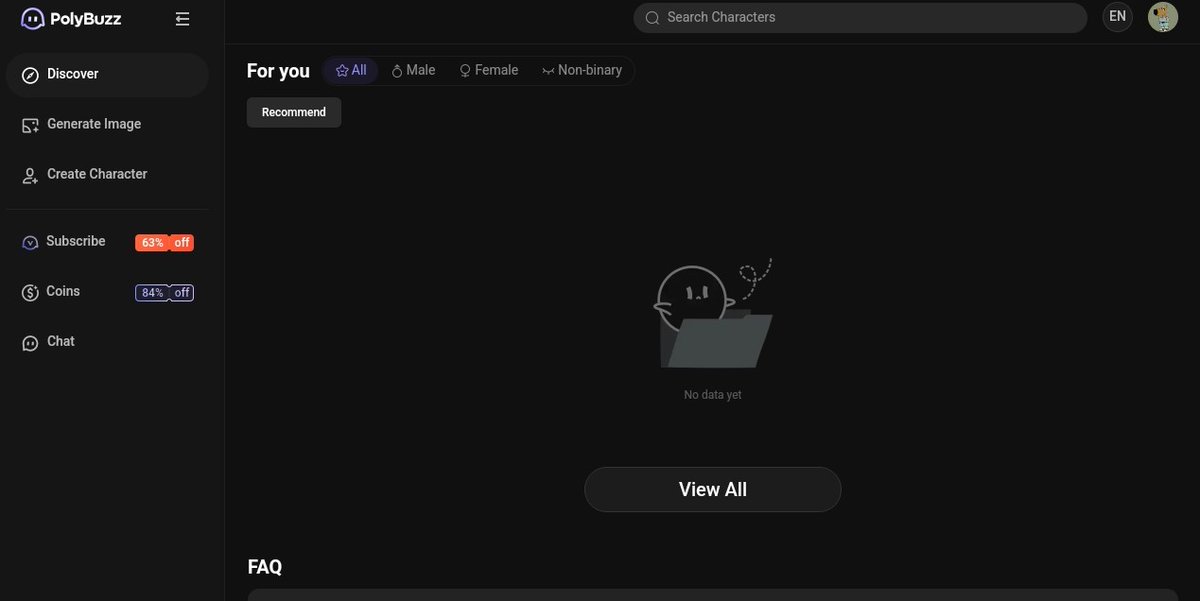The image size is (1200, 601).
Task: Click the No data yet folder illustration
Action: coord(714,315)
